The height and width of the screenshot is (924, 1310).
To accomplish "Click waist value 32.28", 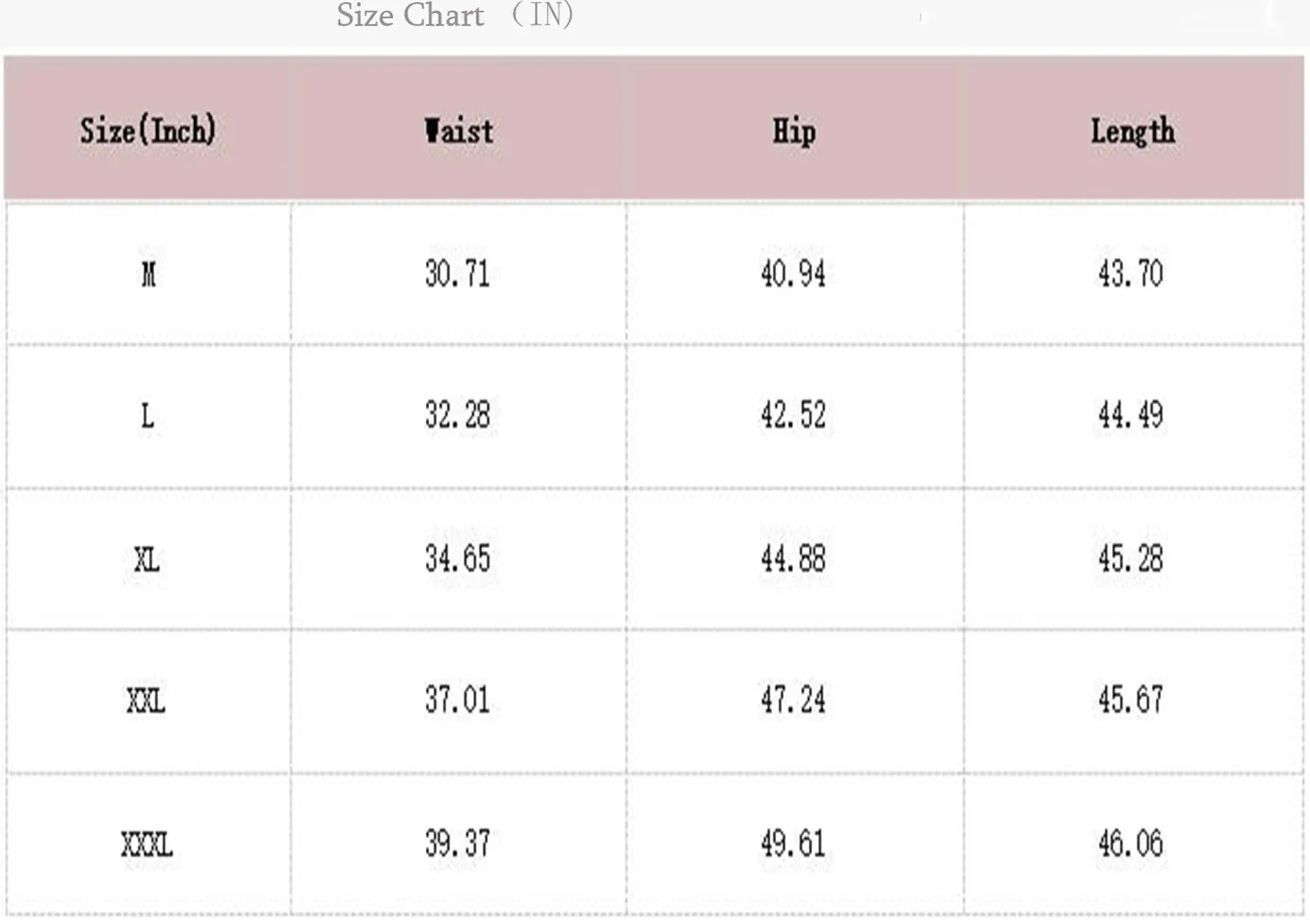I will point(458,415).
